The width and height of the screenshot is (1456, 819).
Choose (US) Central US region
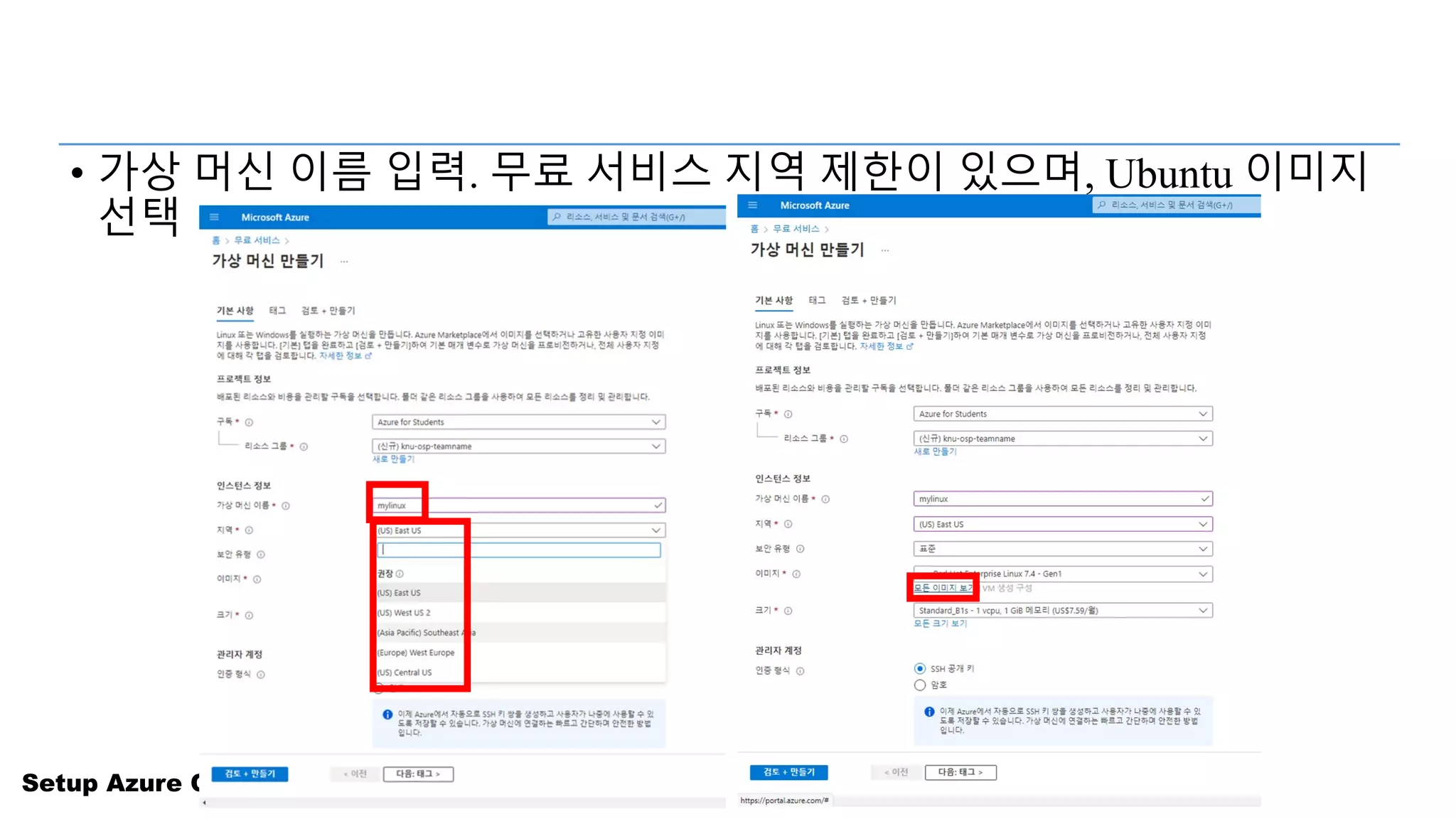[x=520, y=673]
